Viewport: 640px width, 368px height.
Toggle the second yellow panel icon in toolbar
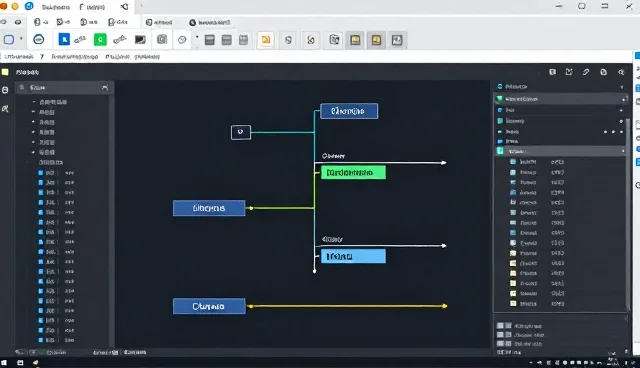(376, 40)
